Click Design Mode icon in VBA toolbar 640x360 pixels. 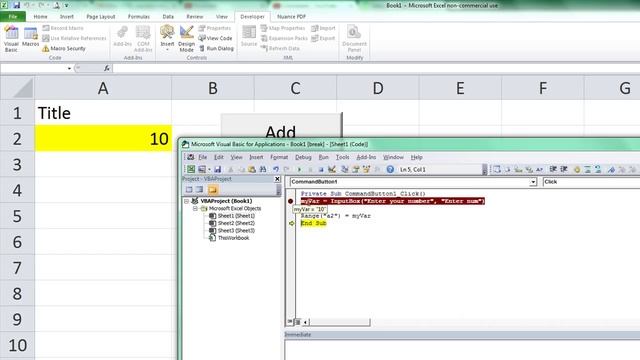coord(332,169)
